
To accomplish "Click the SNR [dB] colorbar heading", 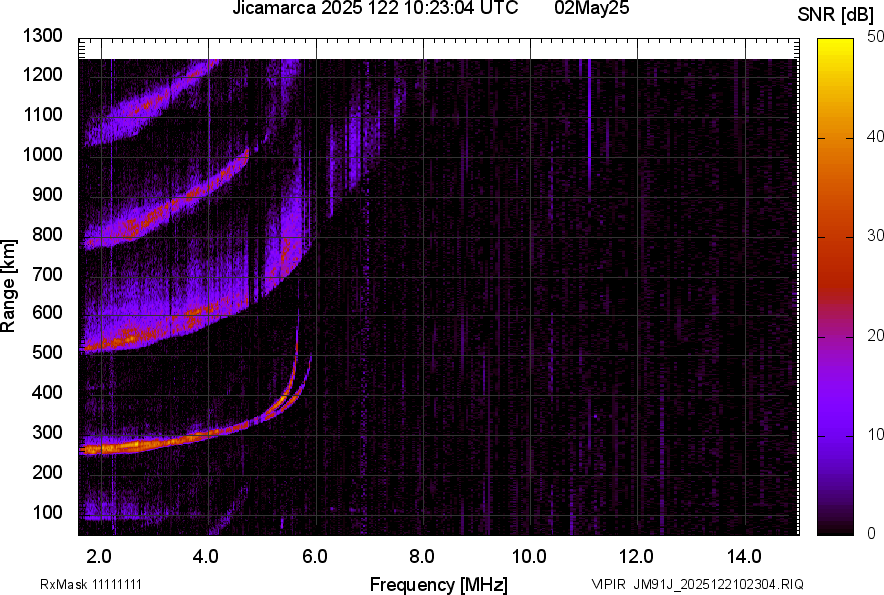I will (838, 15).
